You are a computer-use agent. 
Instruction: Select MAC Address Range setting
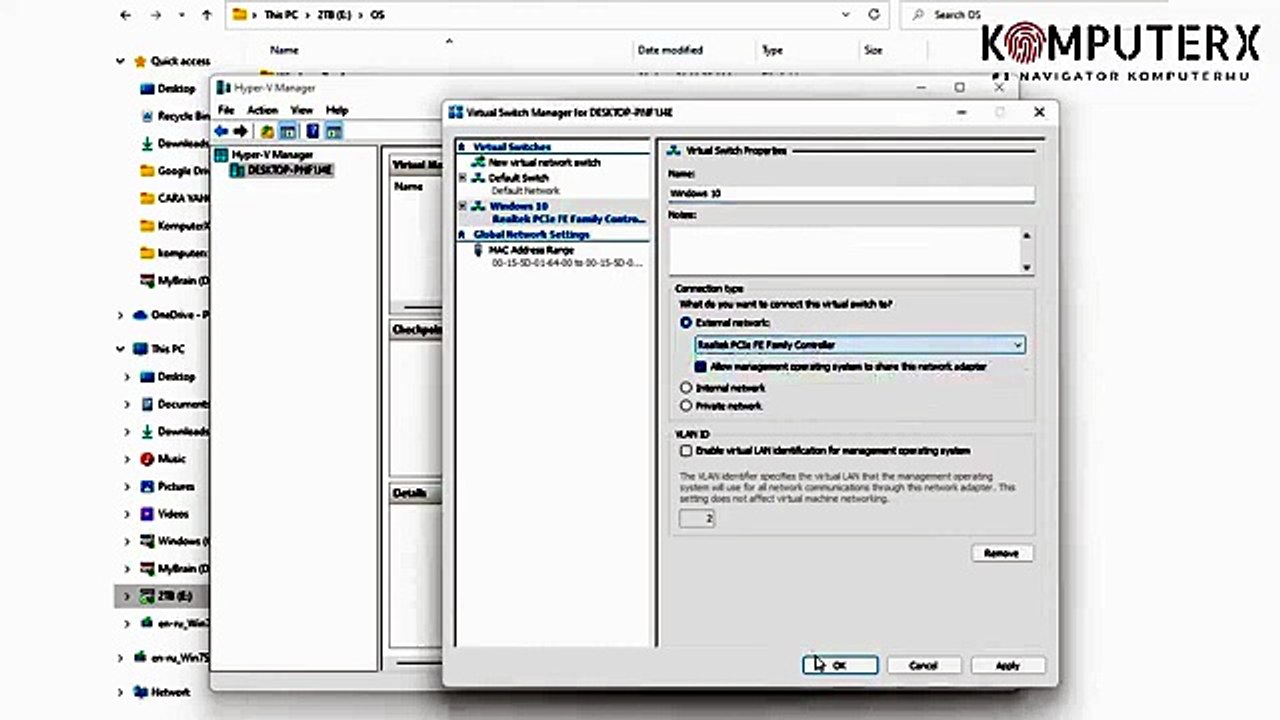[531, 250]
